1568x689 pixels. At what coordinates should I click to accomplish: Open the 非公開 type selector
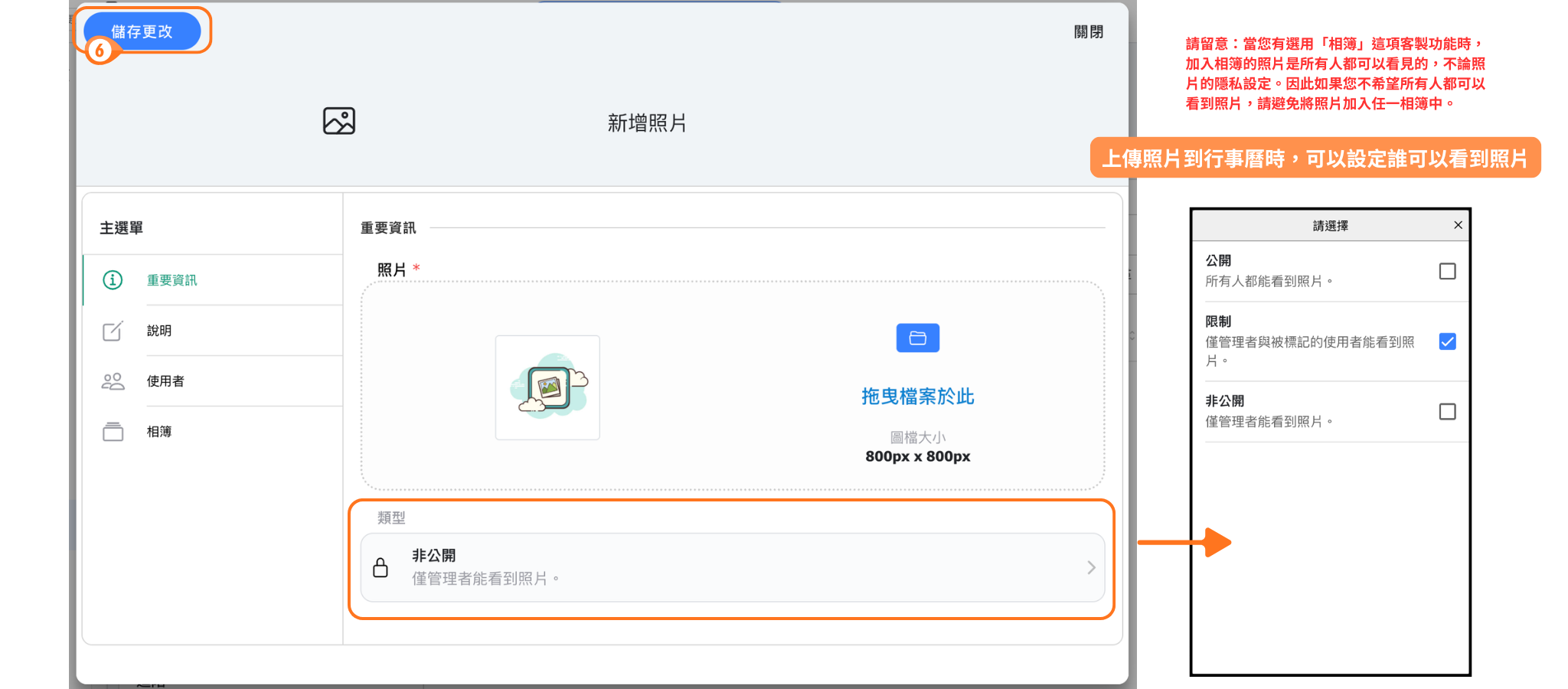coord(731,567)
